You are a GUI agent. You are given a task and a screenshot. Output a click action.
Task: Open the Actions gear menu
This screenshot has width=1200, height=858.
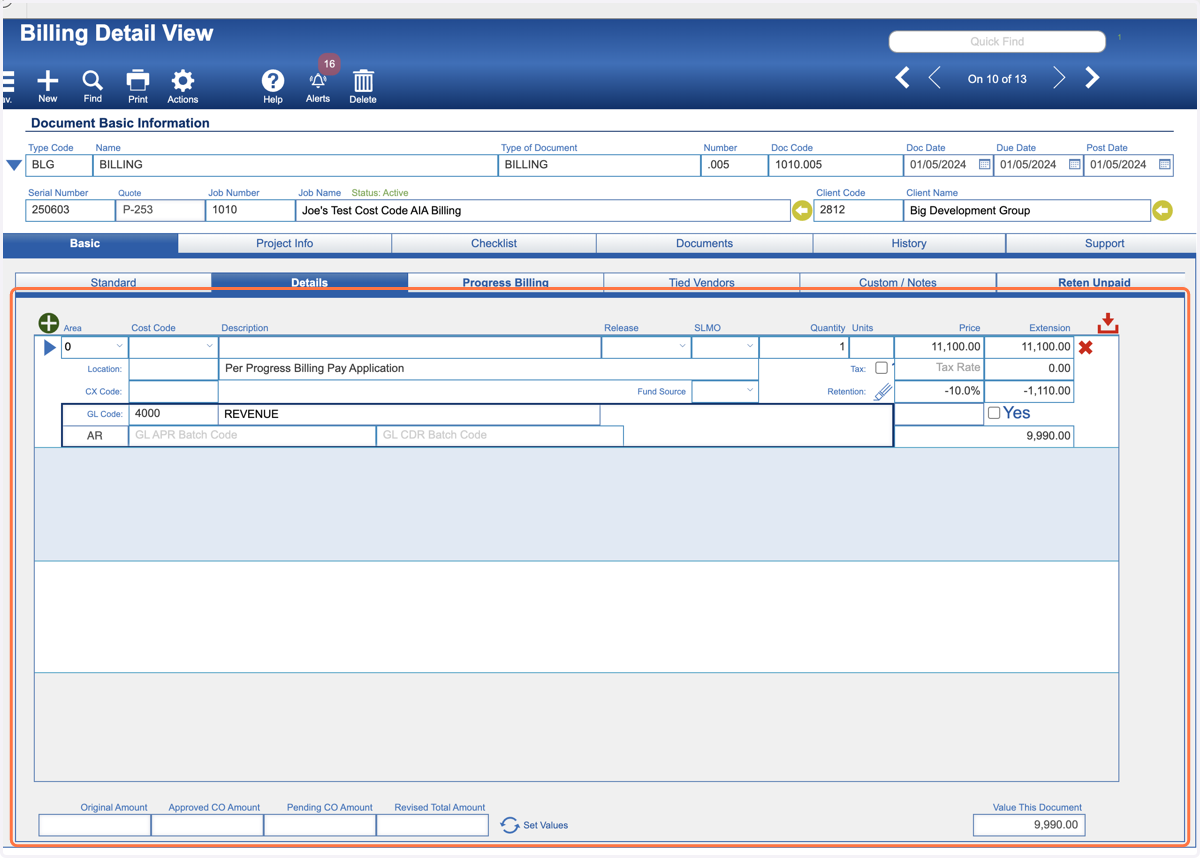pyautogui.click(x=182, y=81)
